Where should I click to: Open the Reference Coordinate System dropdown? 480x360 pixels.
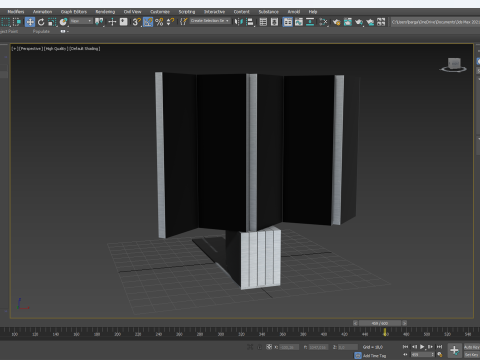point(81,21)
